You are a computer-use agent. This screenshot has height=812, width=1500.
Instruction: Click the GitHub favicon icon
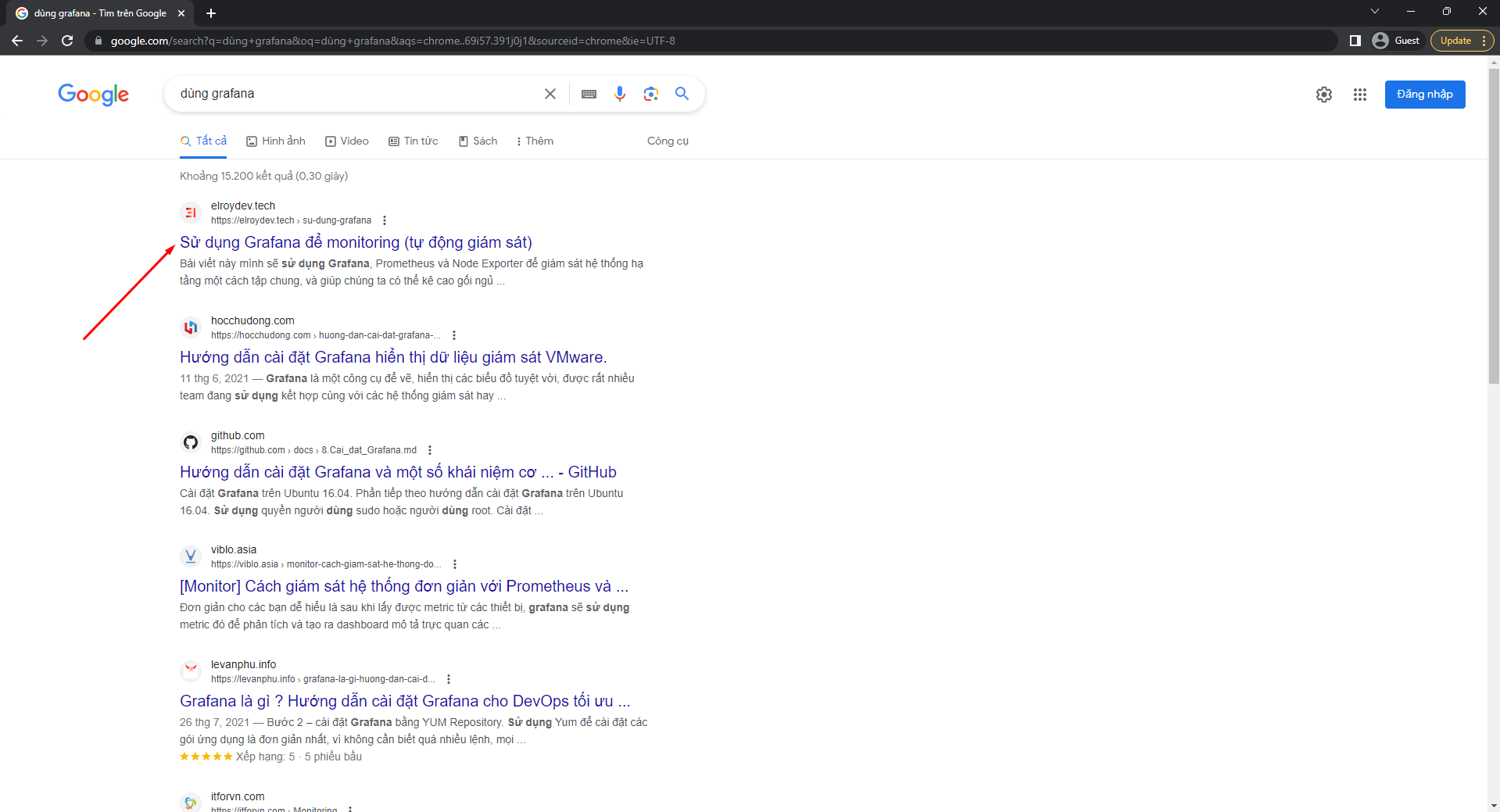[191, 442]
